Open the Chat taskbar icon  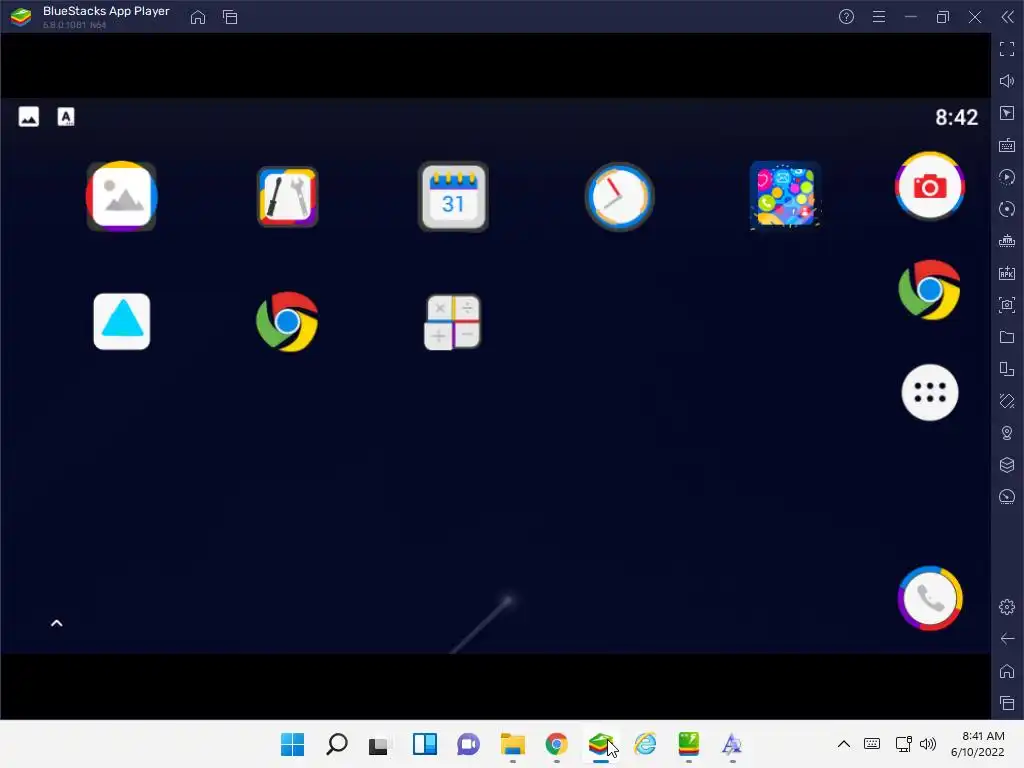[x=468, y=744]
